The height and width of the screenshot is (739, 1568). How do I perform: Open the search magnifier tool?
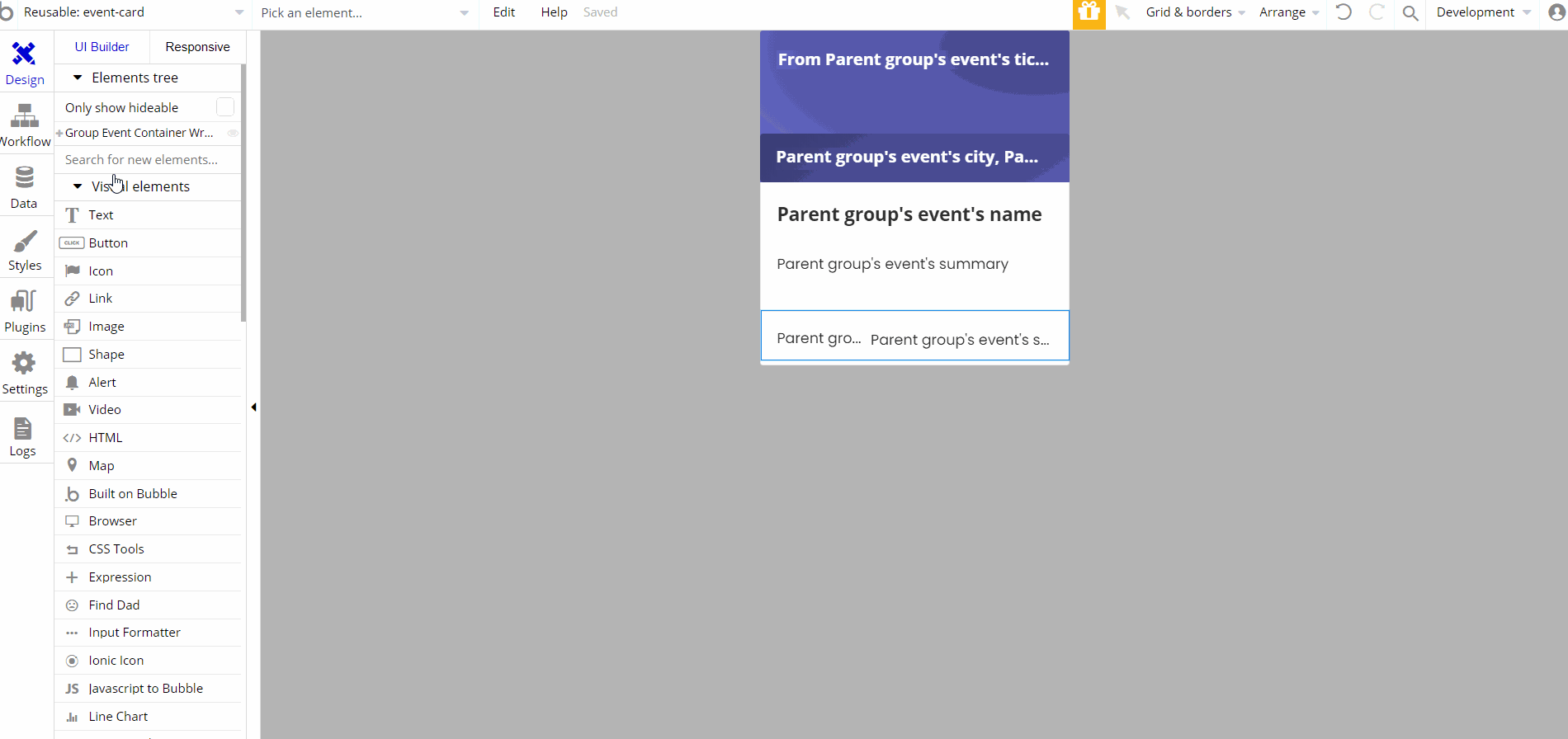[1410, 13]
